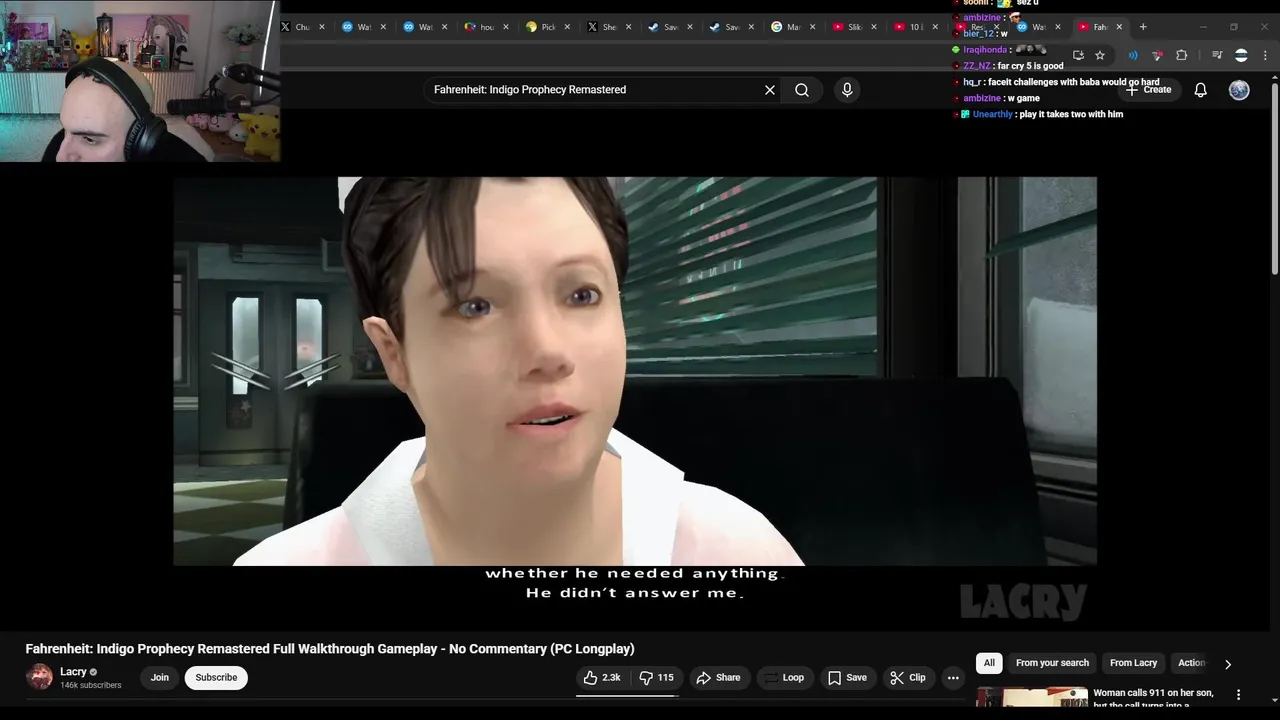Image resolution: width=1280 pixels, height=720 pixels.
Task: Close the She tab
Action: point(628,27)
